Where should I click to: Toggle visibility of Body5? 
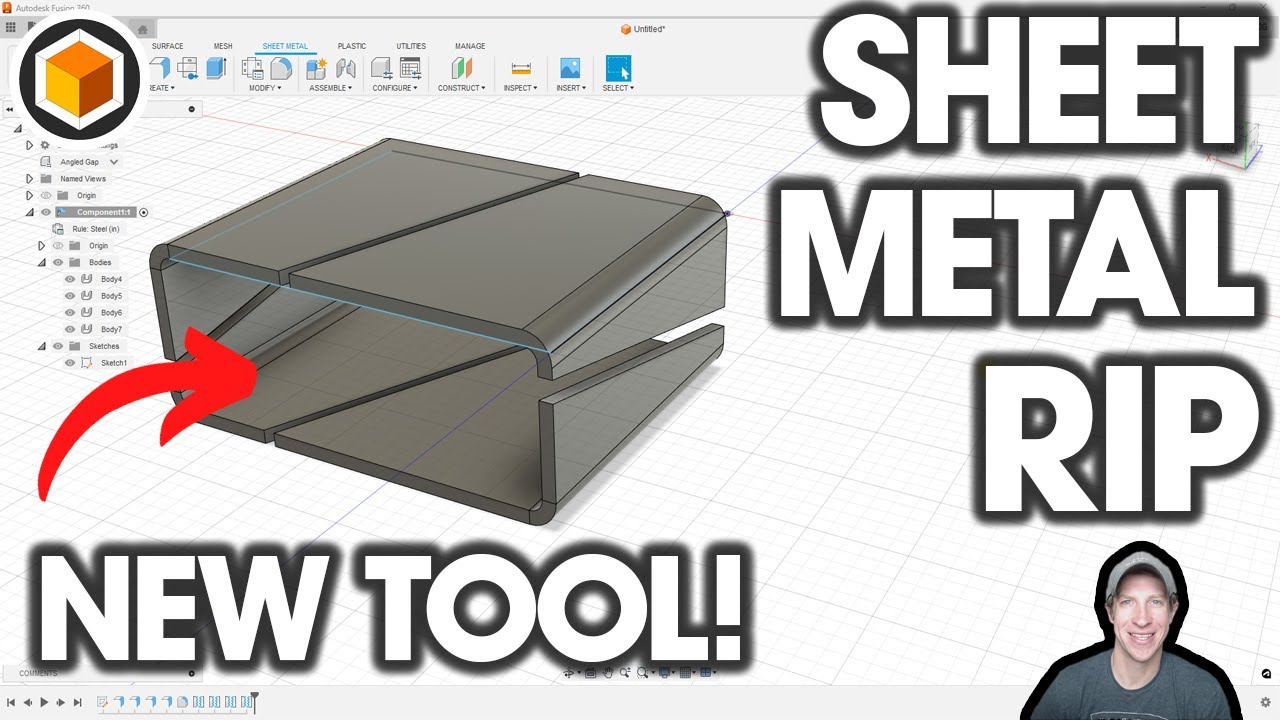click(70, 296)
